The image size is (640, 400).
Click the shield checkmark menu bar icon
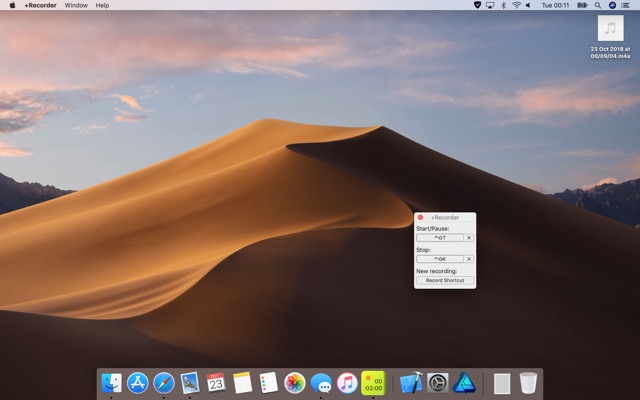(477, 5)
